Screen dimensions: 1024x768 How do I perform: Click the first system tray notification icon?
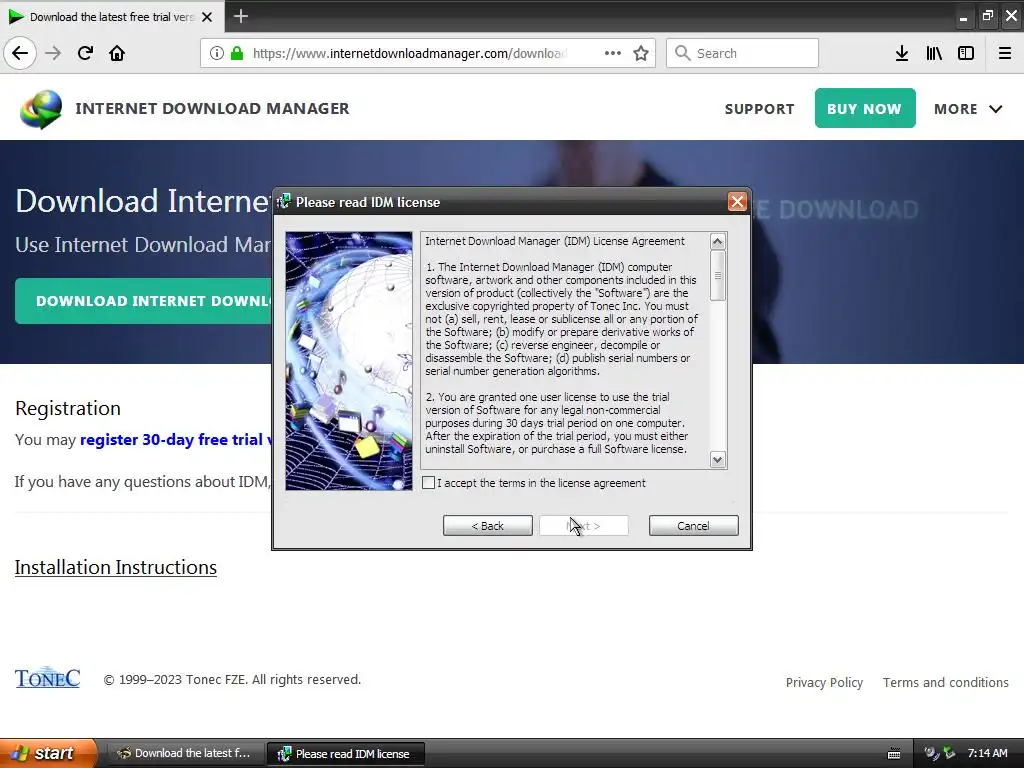[931, 754]
